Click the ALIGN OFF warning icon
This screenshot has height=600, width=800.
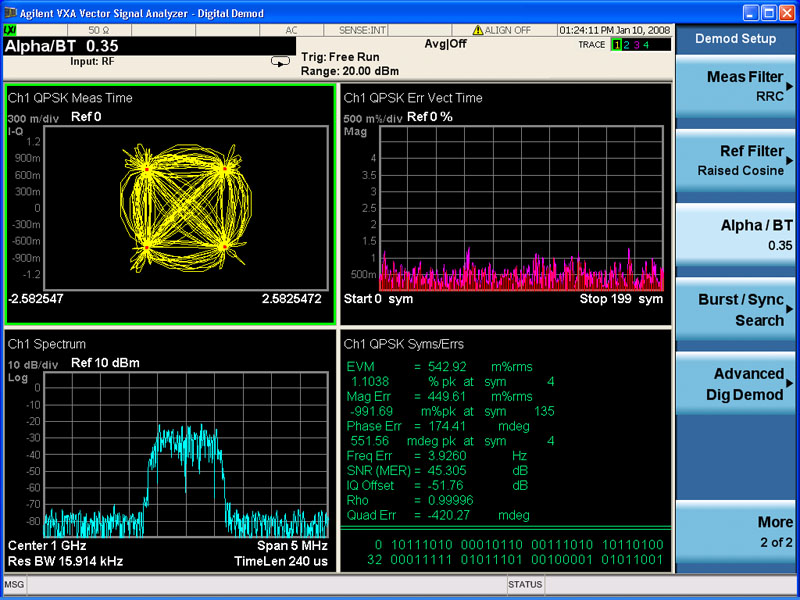coord(478,30)
